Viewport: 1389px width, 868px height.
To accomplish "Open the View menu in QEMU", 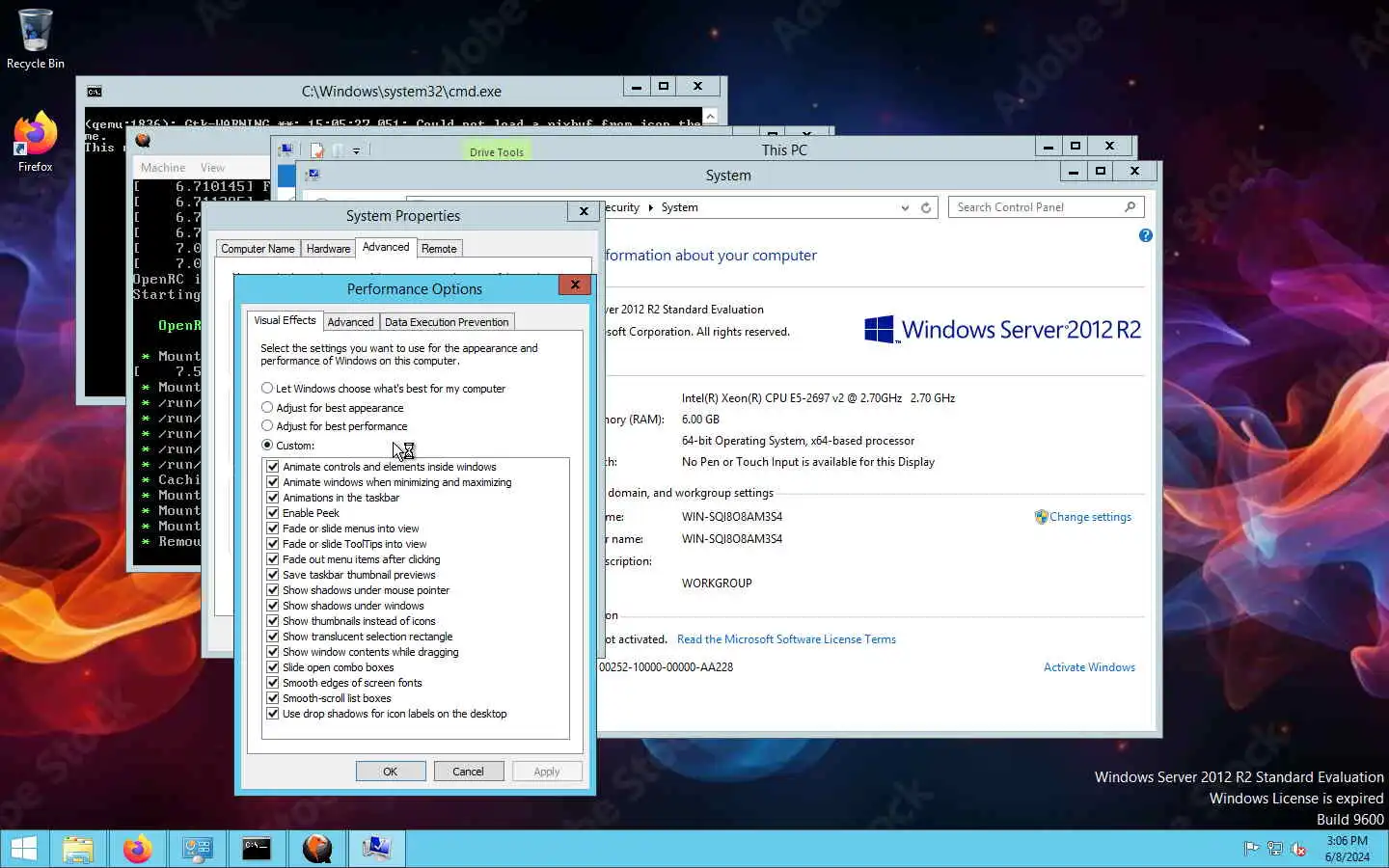I will click(212, 168).
